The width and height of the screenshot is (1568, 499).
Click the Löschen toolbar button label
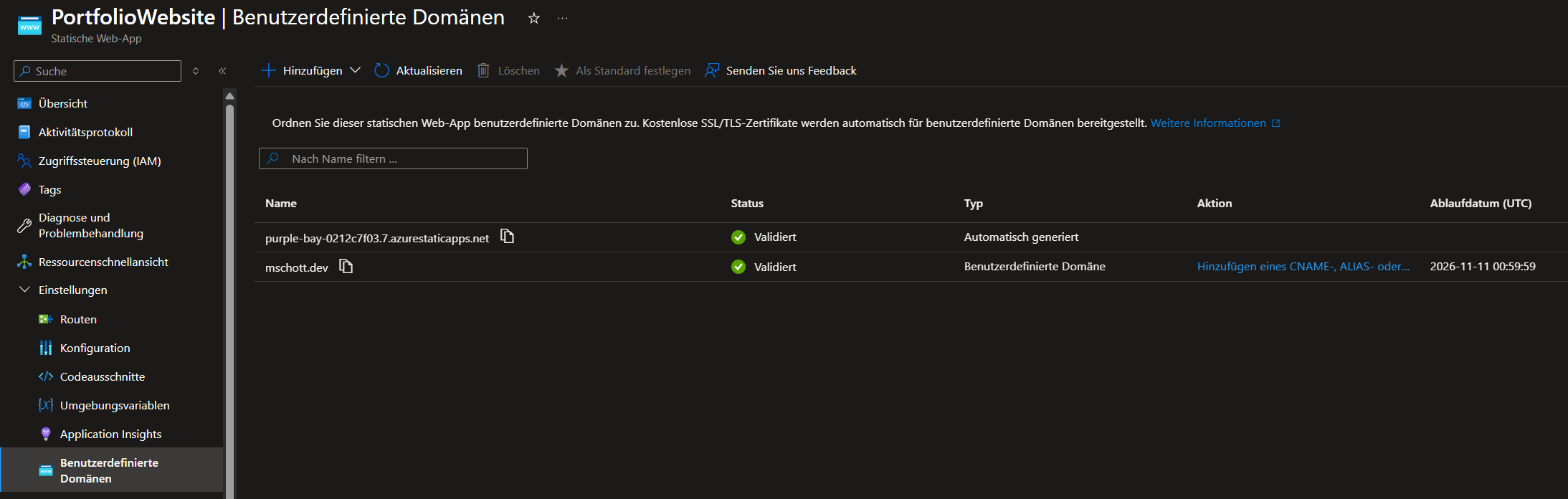click(x=519, y=70)
